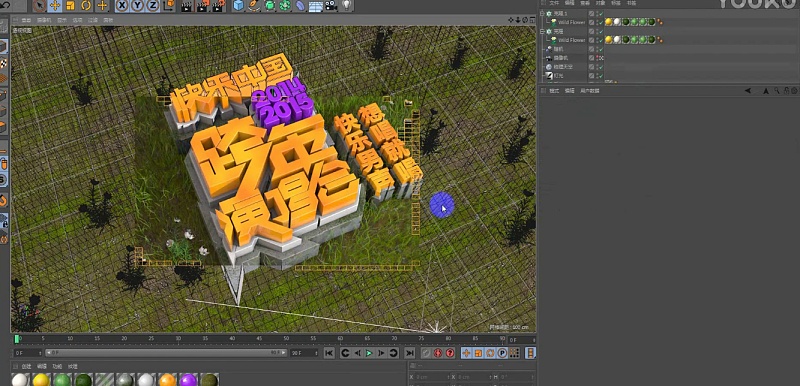Toggle the enable checkmark on the second Wild Flower
Screen dimensions: 800x386
coord(601,40)
